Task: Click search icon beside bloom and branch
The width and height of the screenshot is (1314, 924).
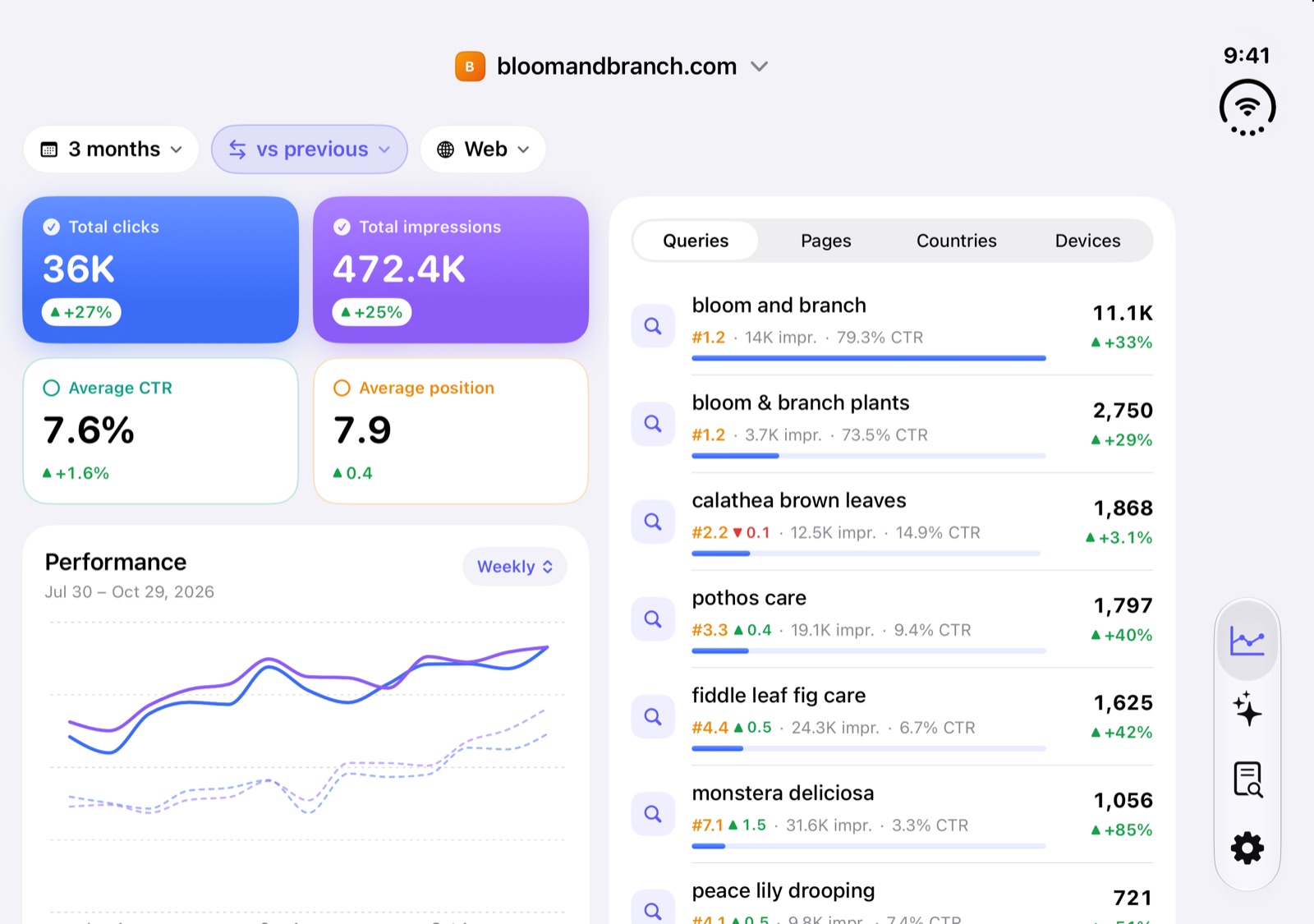Action: 653,326
